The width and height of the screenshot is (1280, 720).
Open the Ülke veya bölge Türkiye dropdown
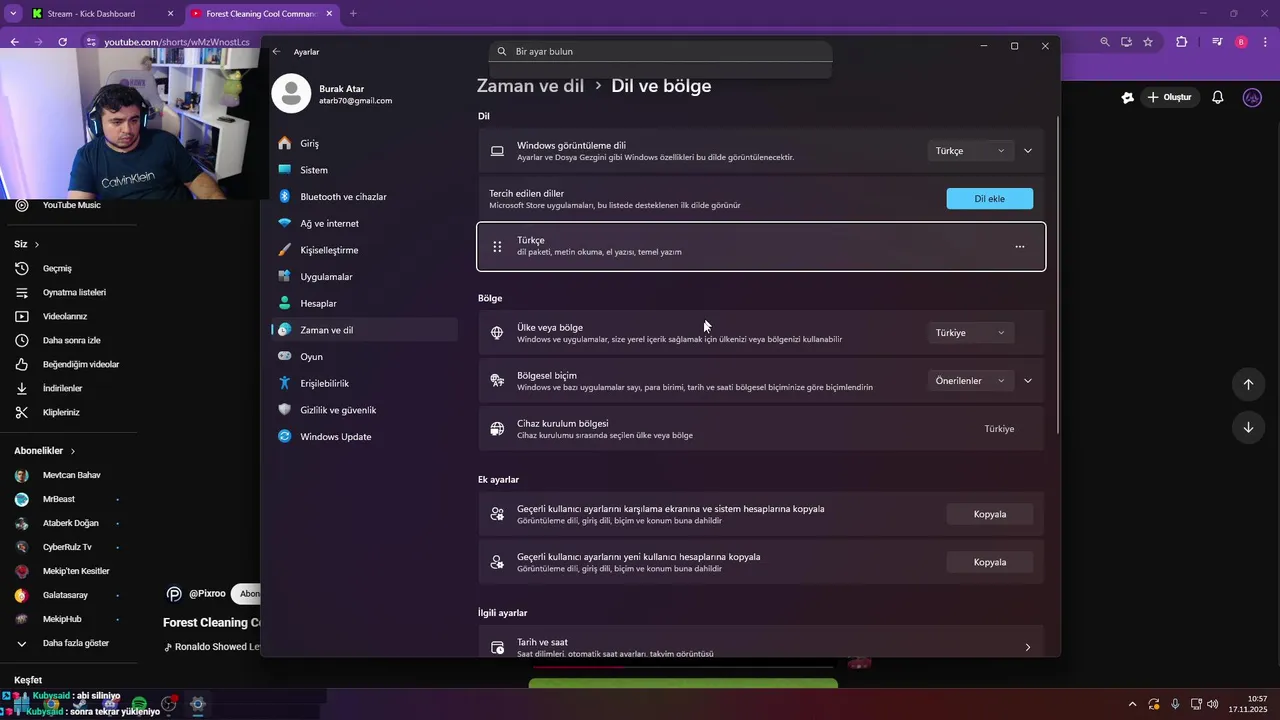[970, 333]
